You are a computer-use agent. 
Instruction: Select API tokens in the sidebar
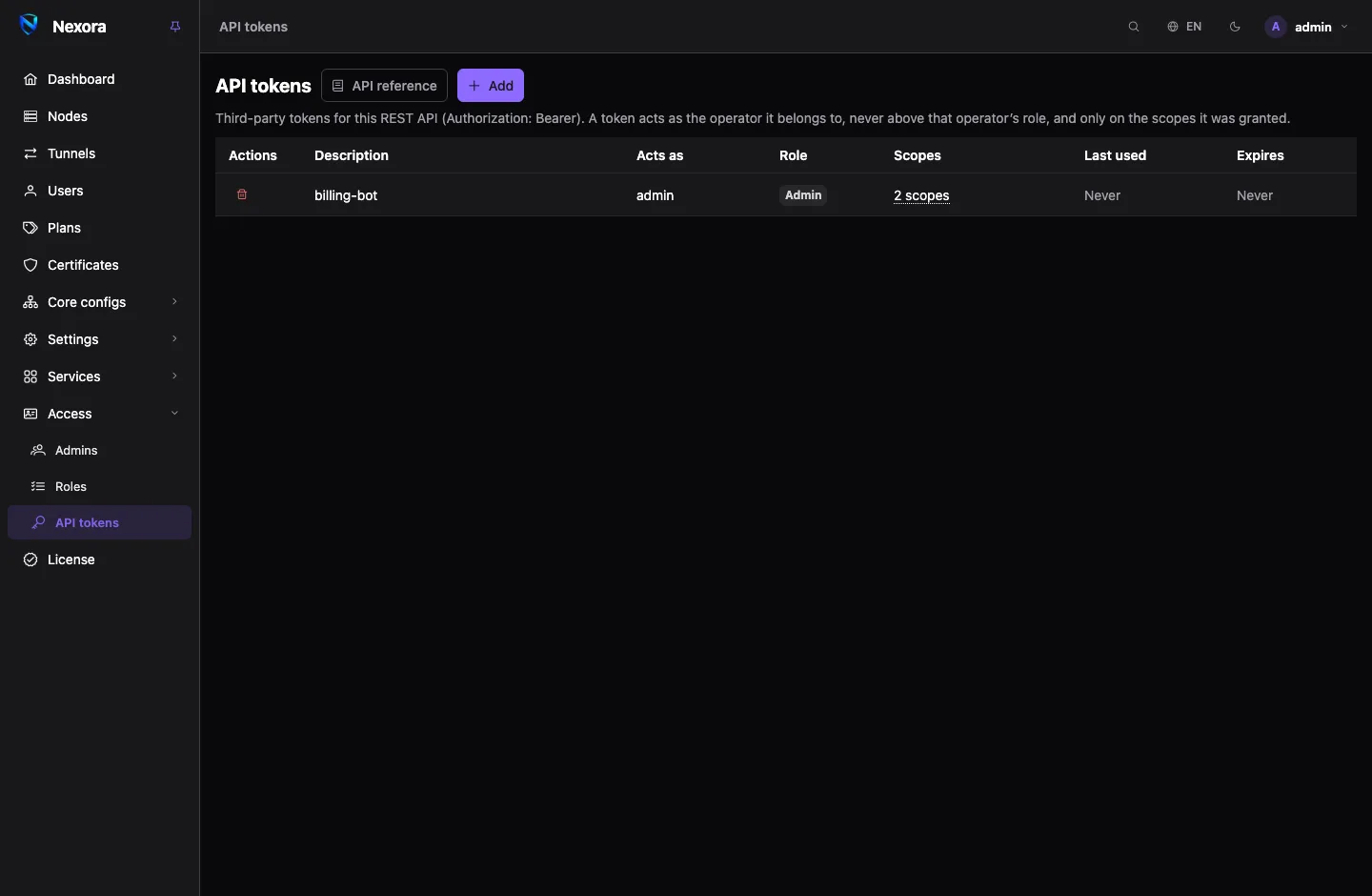(x=99, y=522)
